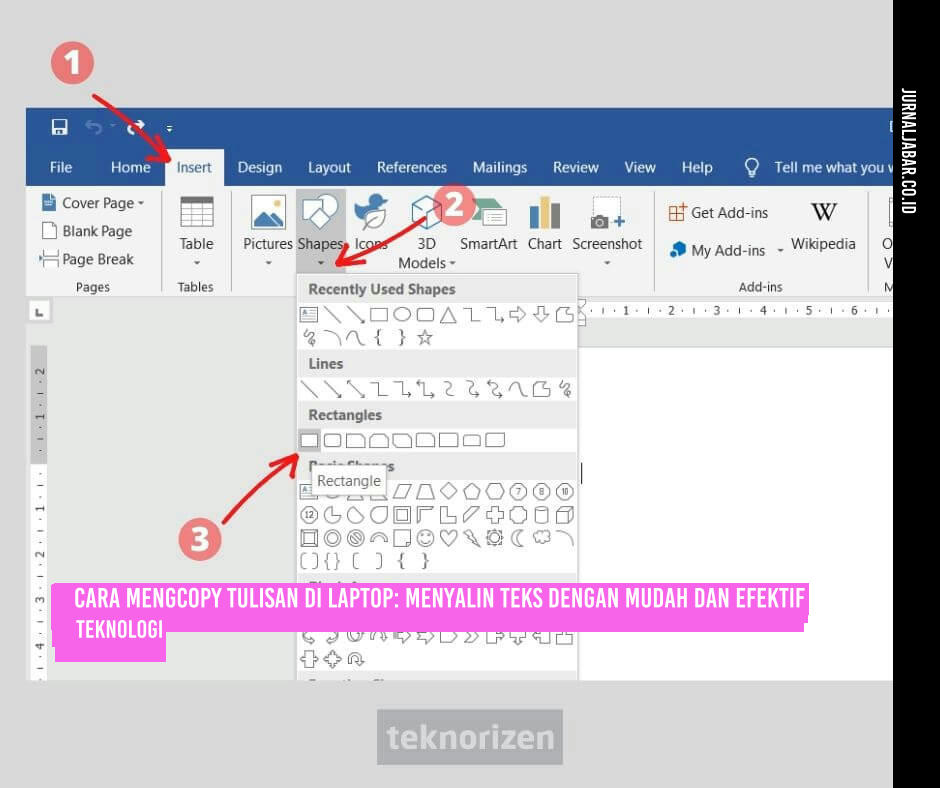Pick the Cube basic shape
This screenshot has height=788, width=940.
(x=564, y=515)
